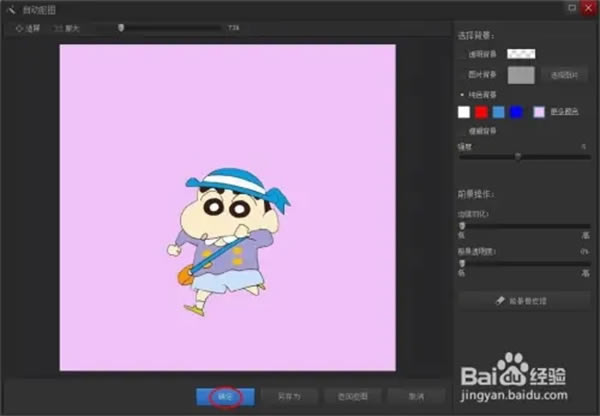Pick the dark blue color swatch
The height and width of the screenshot is (416, 600).
[516, 112]
